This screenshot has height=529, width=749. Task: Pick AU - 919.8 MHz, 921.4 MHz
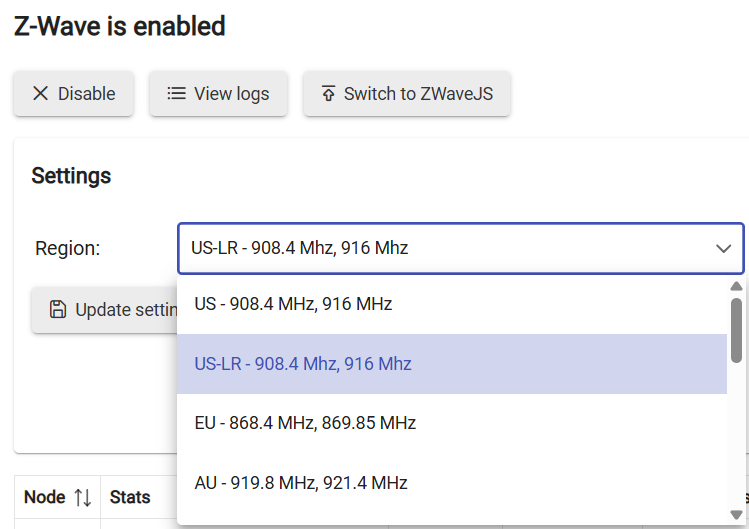301,483
